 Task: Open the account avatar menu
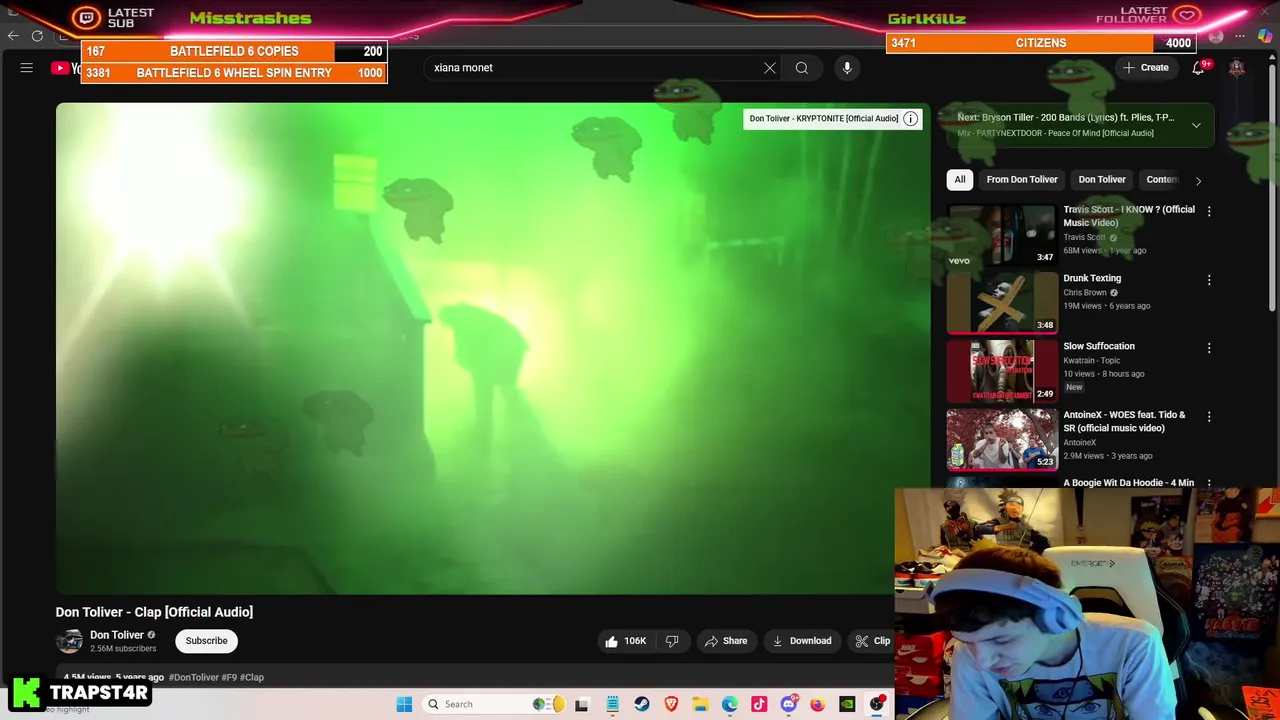point(1237,68)
